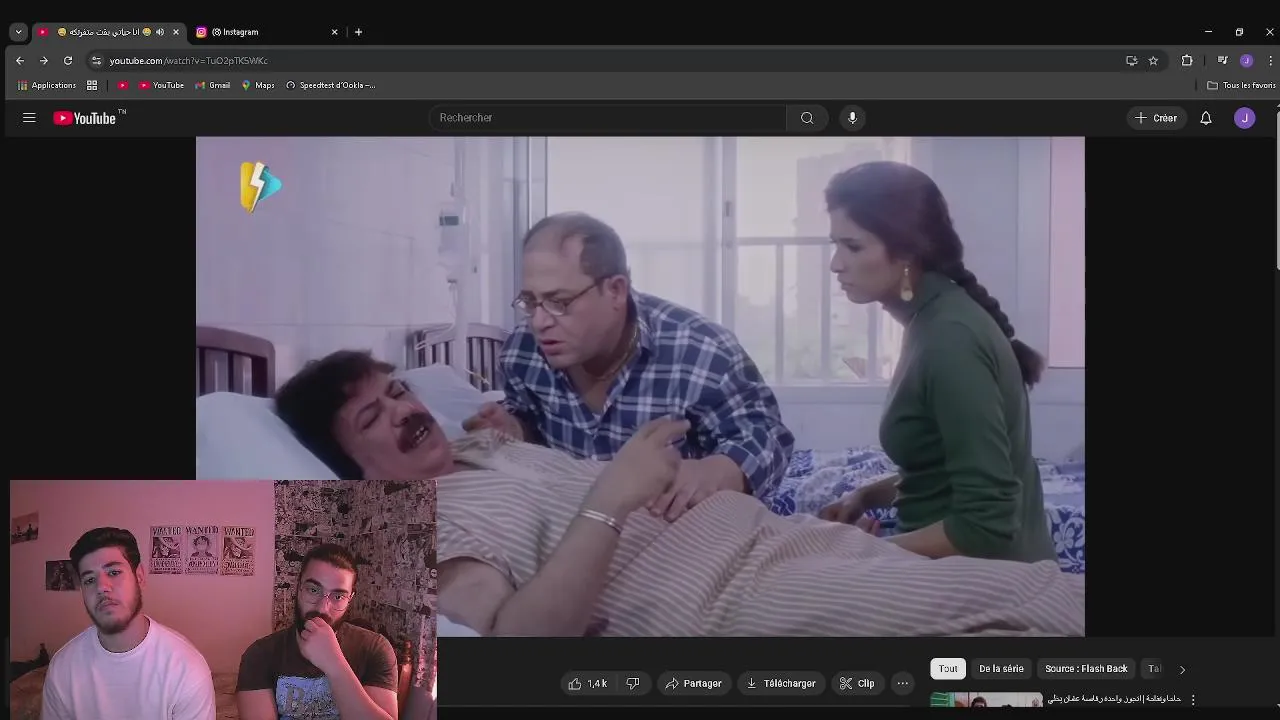The width and height of the screenshot is (1280, 720).
Task: Switch to the Instagram tab
Action: pos(265,32)
